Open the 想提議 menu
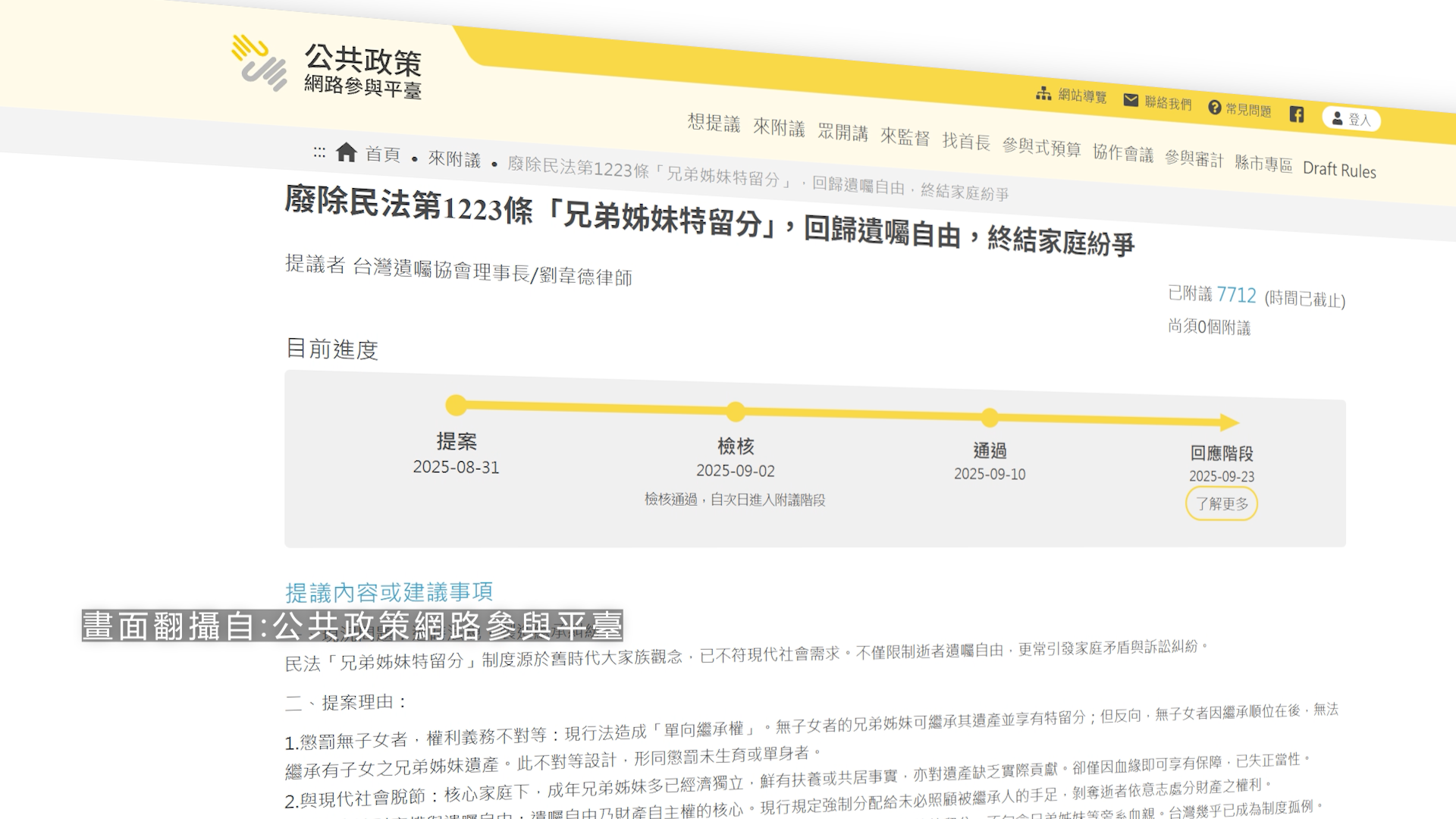The height and width of the screenshot is (819, 1456). [x=714, y=123]
